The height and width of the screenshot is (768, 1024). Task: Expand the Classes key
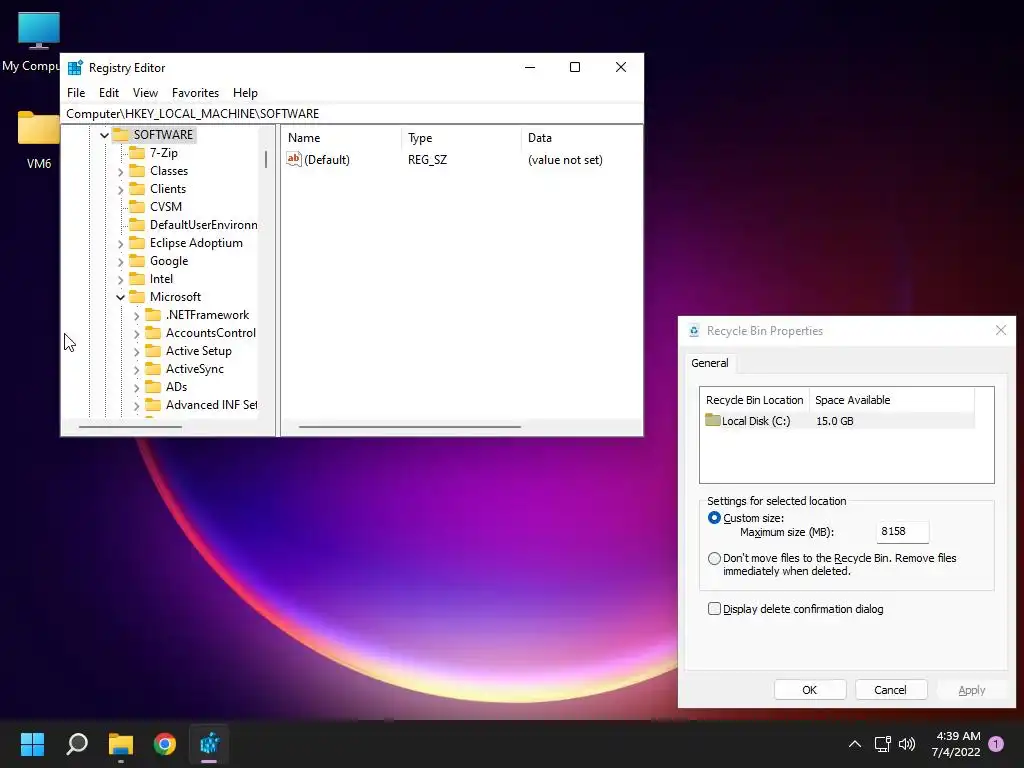[x=121, y=171]
